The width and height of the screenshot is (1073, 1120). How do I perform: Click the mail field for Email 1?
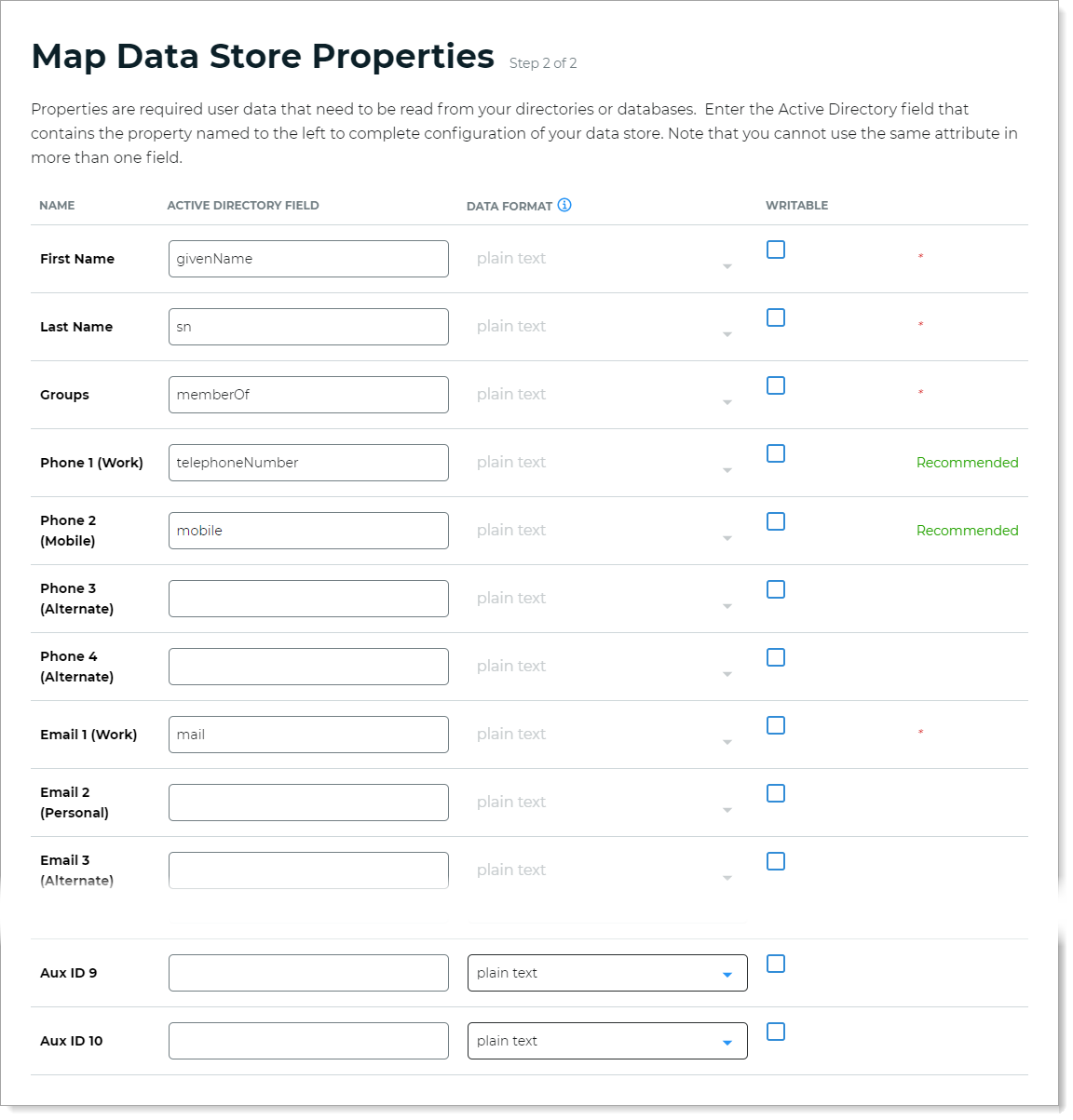pos(308,735)
